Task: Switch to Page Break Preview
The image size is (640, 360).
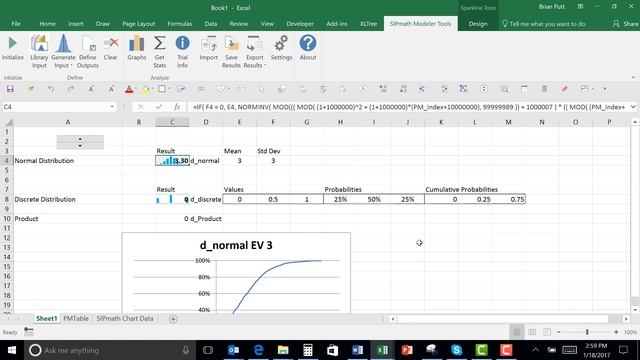Action: pos(547,332)
